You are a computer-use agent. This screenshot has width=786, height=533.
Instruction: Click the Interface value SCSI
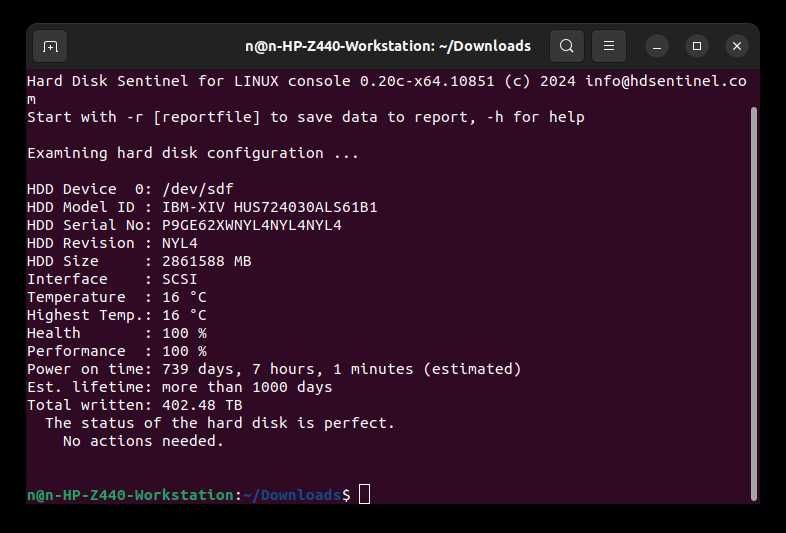pos(179,279)
